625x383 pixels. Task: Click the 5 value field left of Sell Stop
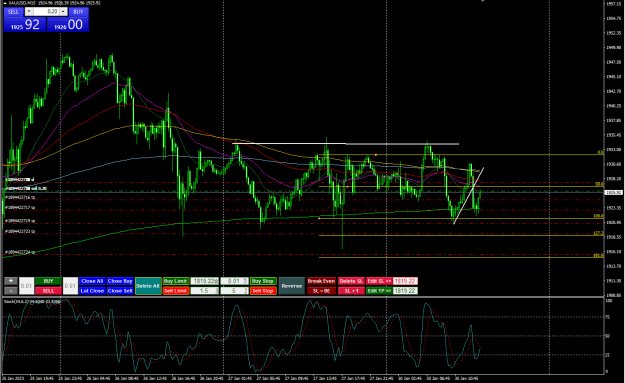[x=234, y=291]
